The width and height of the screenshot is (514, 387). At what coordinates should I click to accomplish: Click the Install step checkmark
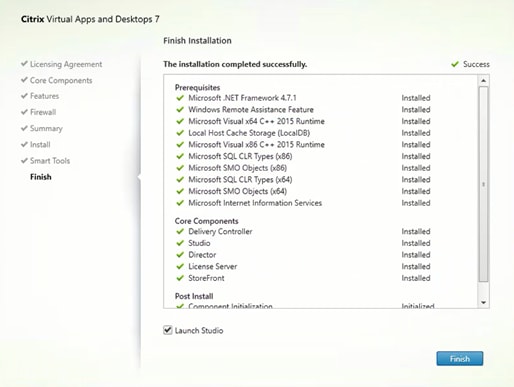(24, 144)
